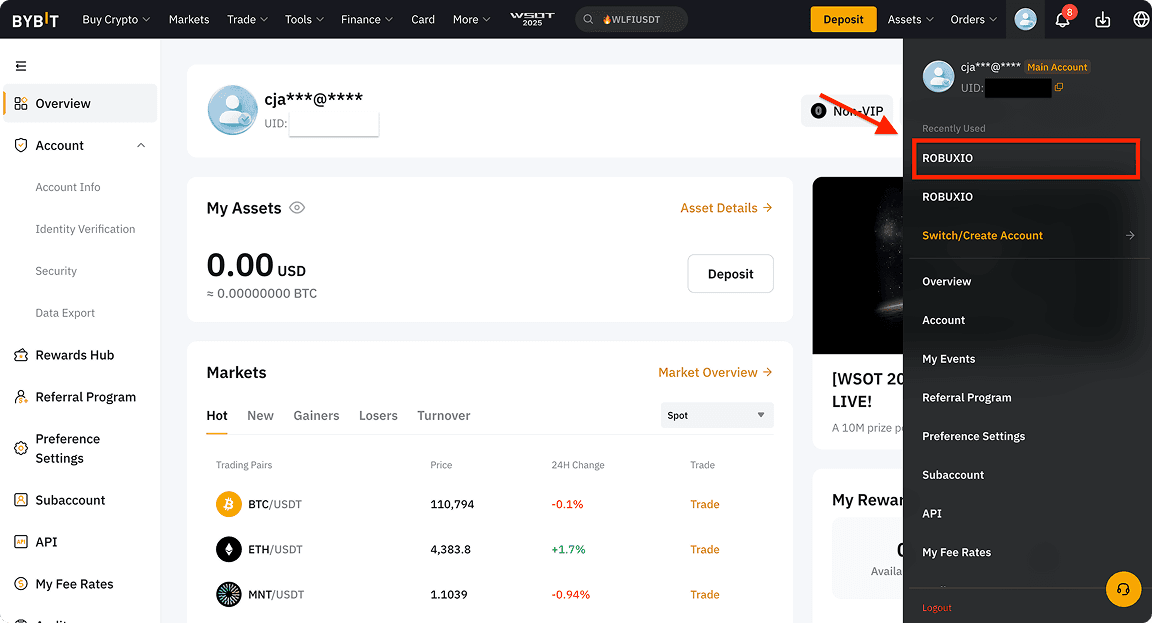Click the My Fee Rates icon

[21, 583]
